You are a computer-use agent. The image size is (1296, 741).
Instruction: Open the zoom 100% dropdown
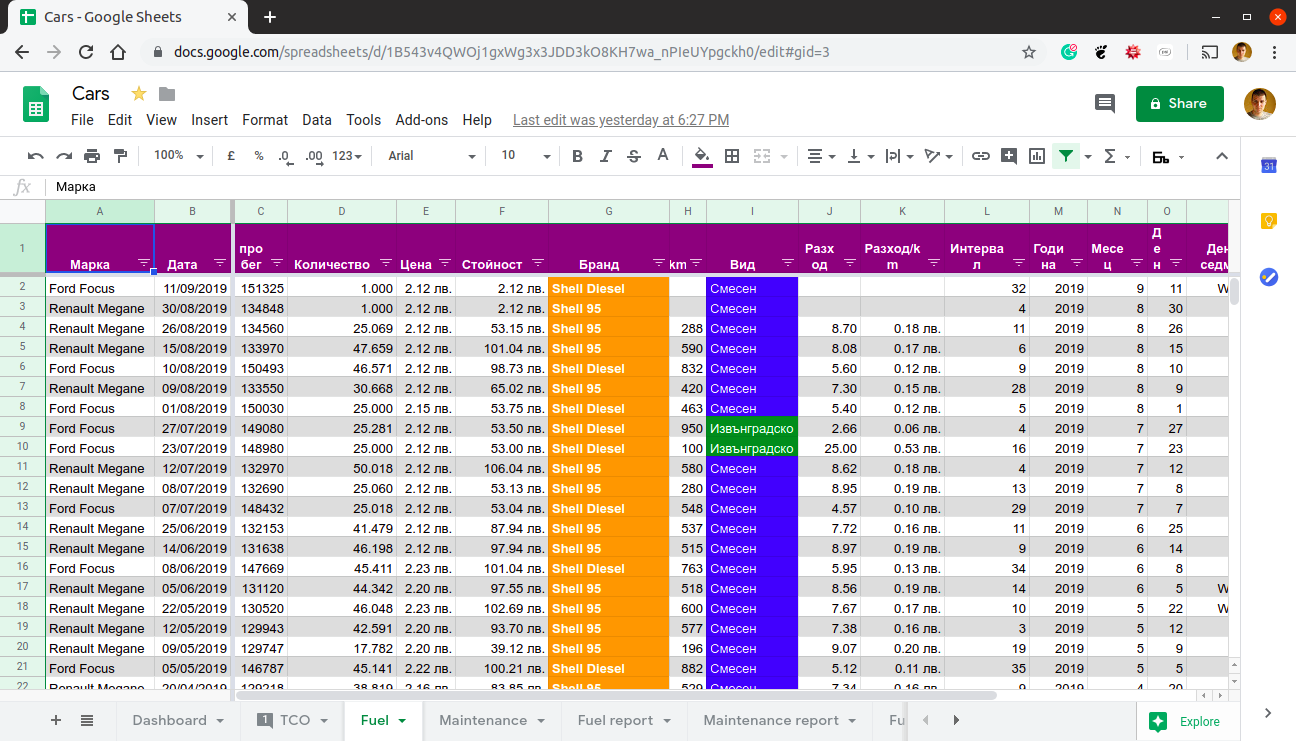click(x=178, y=156)
